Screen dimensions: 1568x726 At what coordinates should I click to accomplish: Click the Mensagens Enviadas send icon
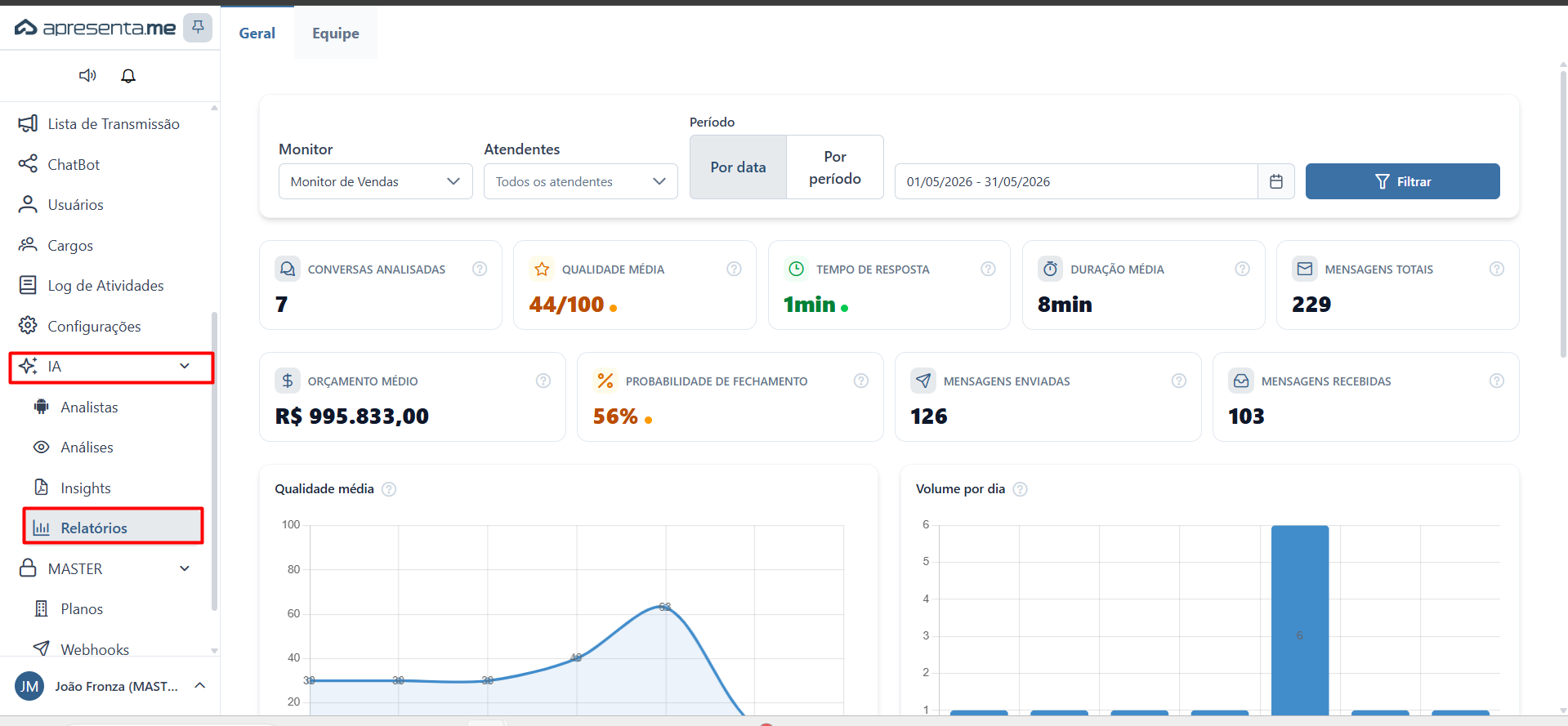[x=923, y=381]
